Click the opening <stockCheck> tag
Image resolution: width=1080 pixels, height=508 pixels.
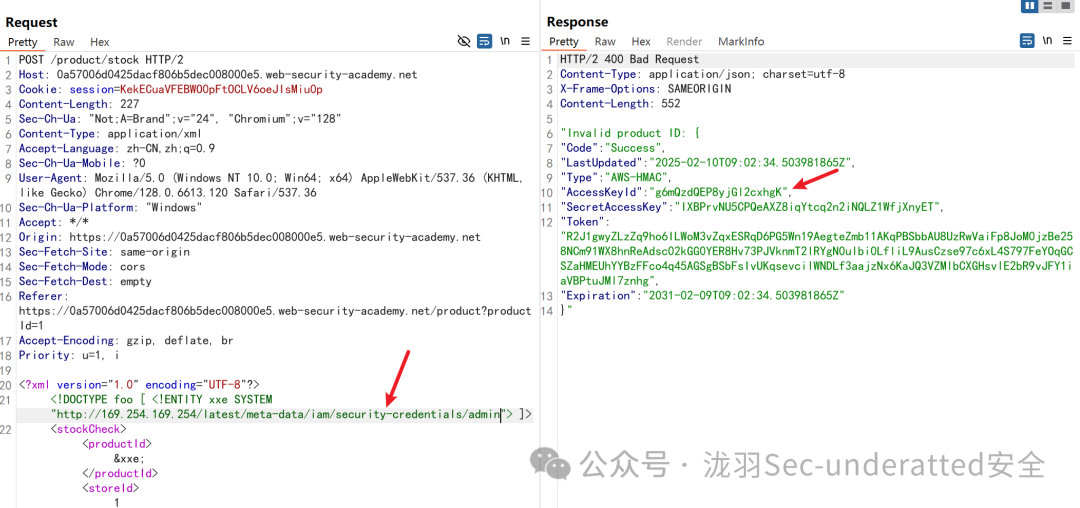coord(88,430)
